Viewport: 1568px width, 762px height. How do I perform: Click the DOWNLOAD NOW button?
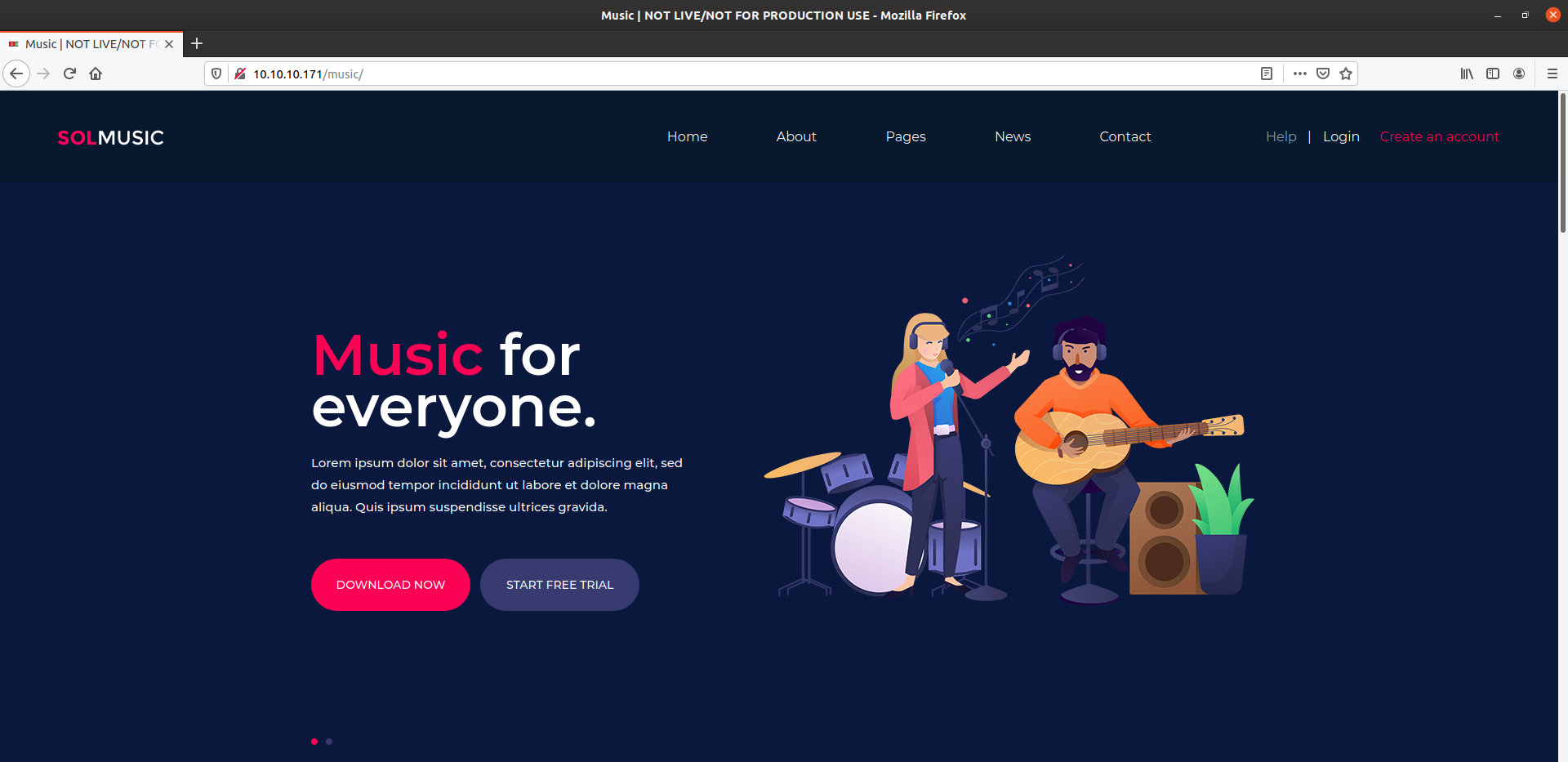click(390, 585)
